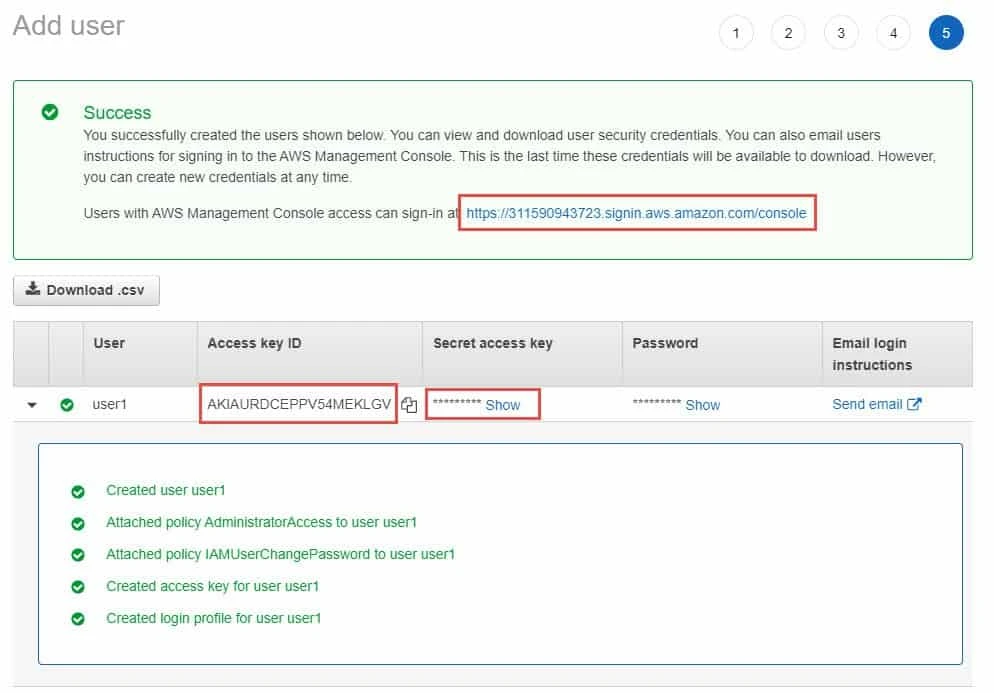The width and height of the screenshot is (994, 693).
Task: Select step 3 in the wizard steps
Action: coord(841,32)
